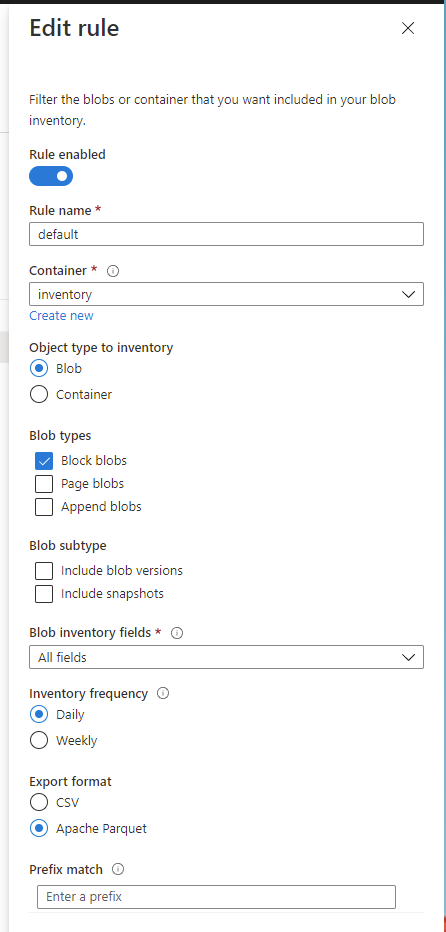Click the Container info icon

click(113, 271)
